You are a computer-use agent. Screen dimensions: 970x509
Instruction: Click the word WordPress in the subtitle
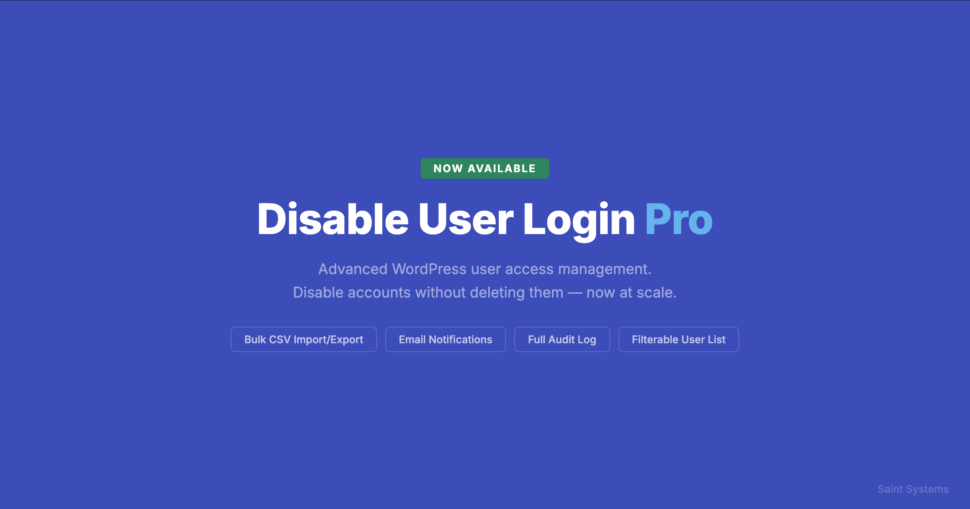(x=429, y=269)
